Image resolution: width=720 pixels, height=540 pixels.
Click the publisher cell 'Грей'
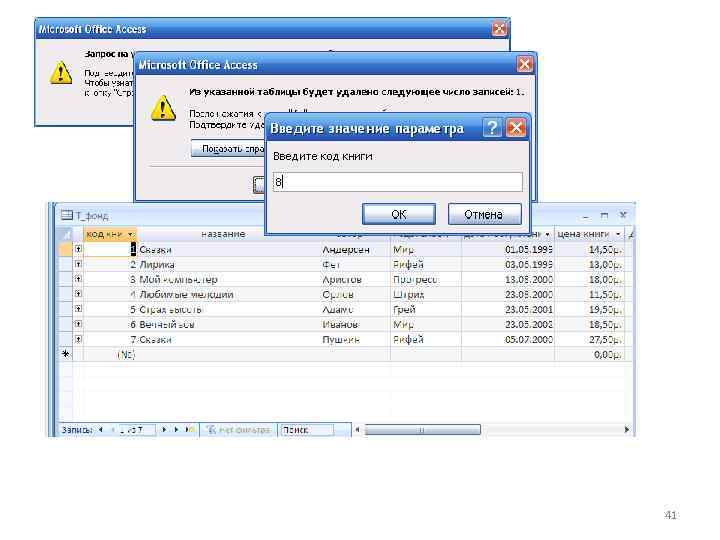pos(426,309)
